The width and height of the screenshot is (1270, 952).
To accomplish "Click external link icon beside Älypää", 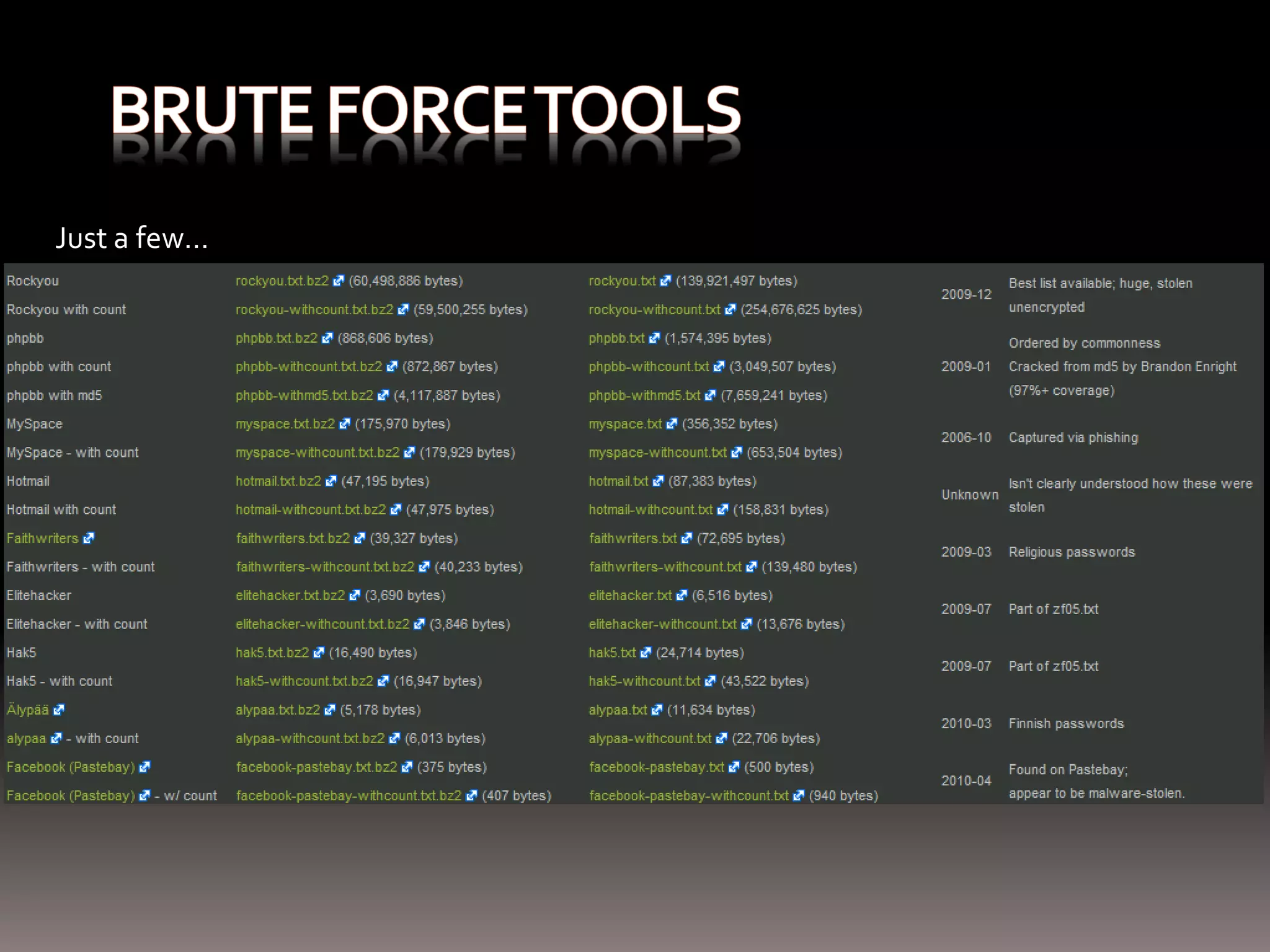I will tap(59, 710).
